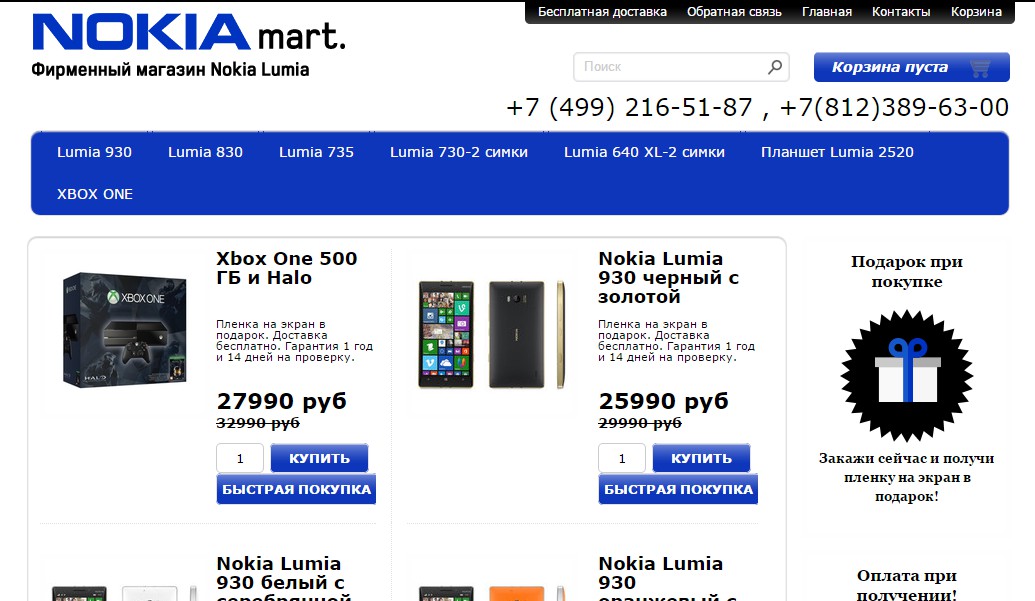Focus the Поиск search field
Viewport: 1035px width, 601px height.
(x=673, y=67)
